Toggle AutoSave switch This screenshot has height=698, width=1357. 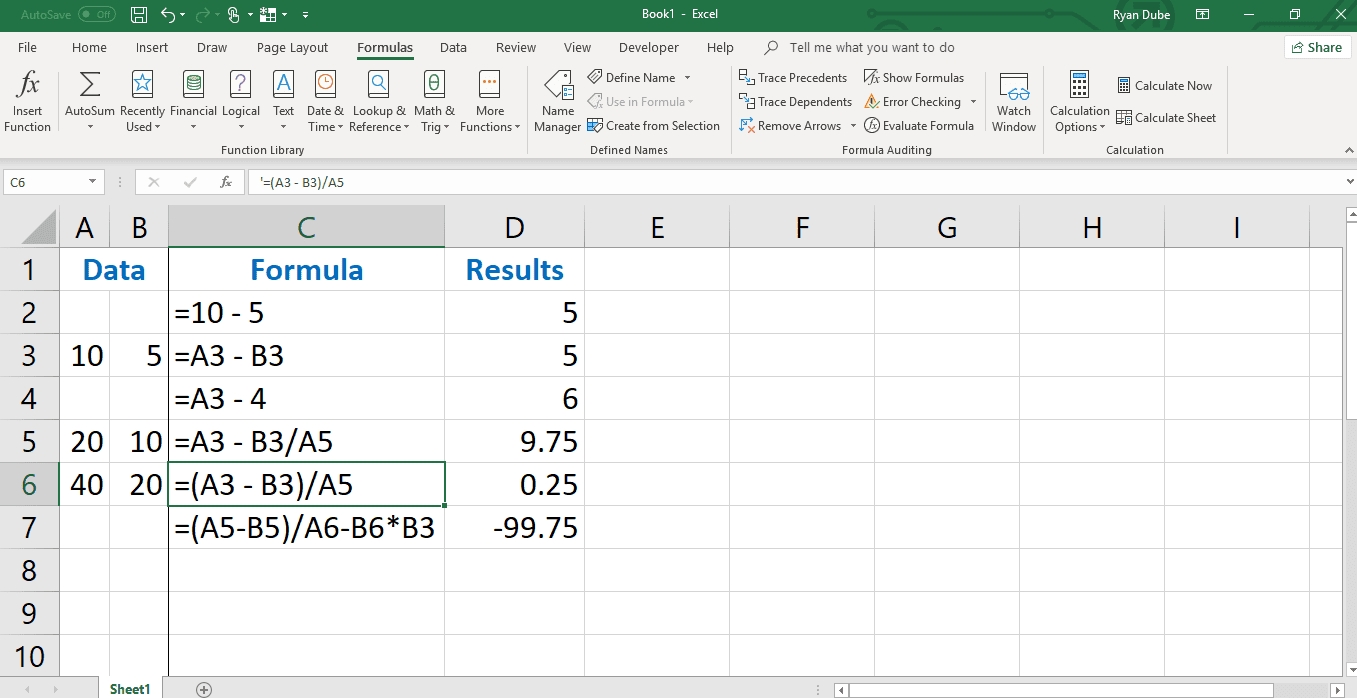(97, 15)
